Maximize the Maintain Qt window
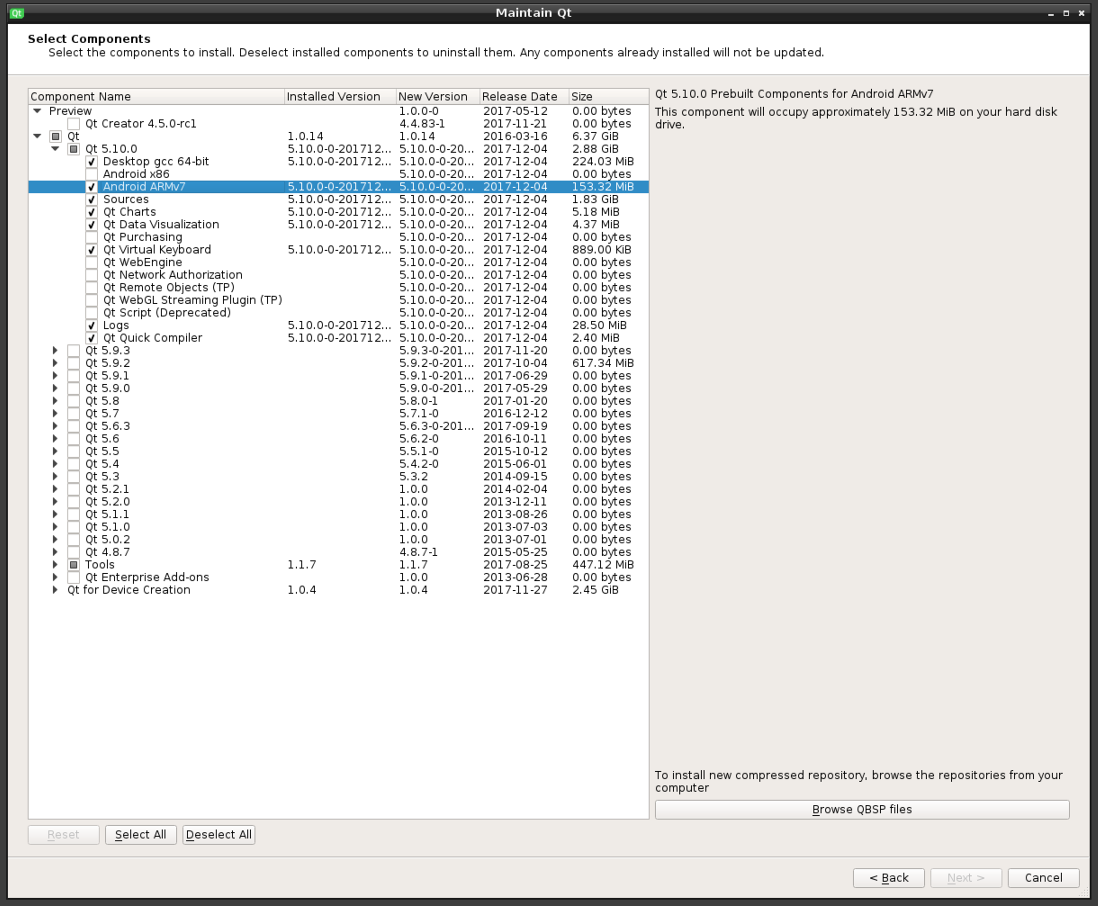Viewport: 1098px width, 906px height. tap(1066, 13)
